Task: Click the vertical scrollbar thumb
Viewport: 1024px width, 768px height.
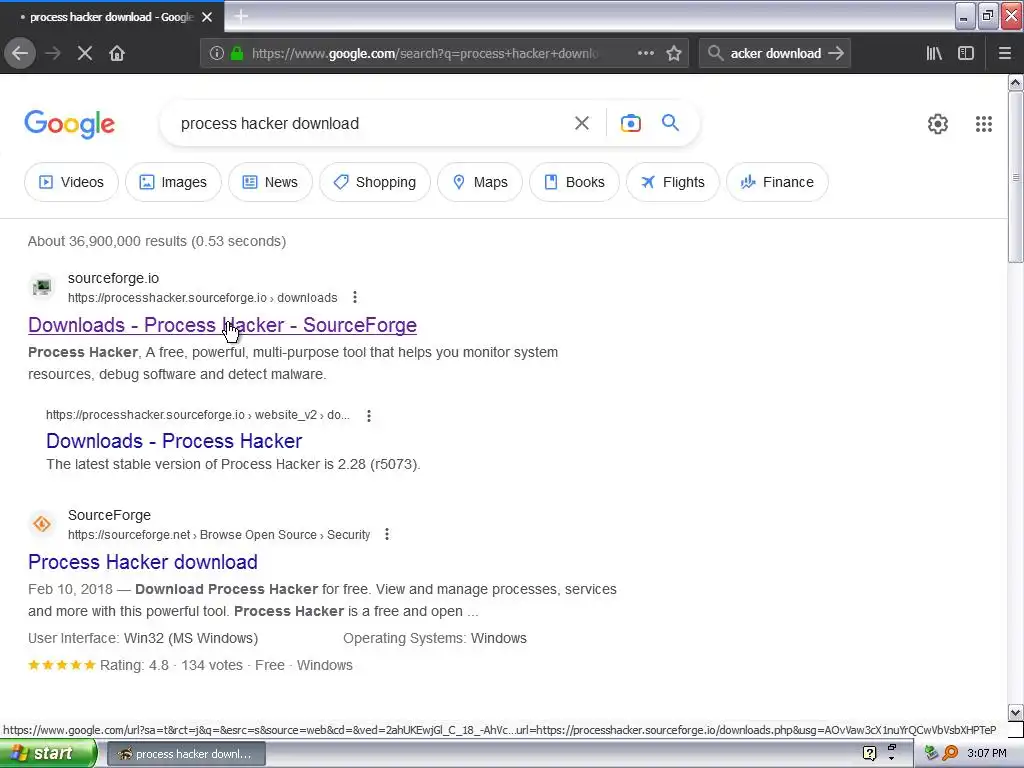Action: point(1015,177)
